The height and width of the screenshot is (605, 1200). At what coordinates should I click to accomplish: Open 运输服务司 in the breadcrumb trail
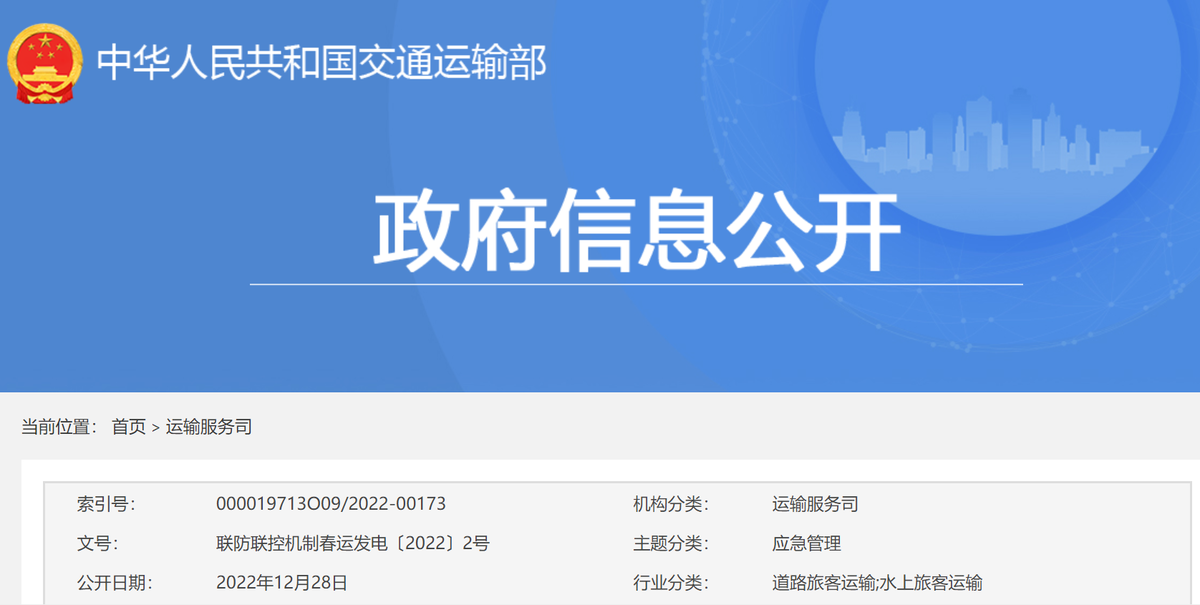[209, 427]
